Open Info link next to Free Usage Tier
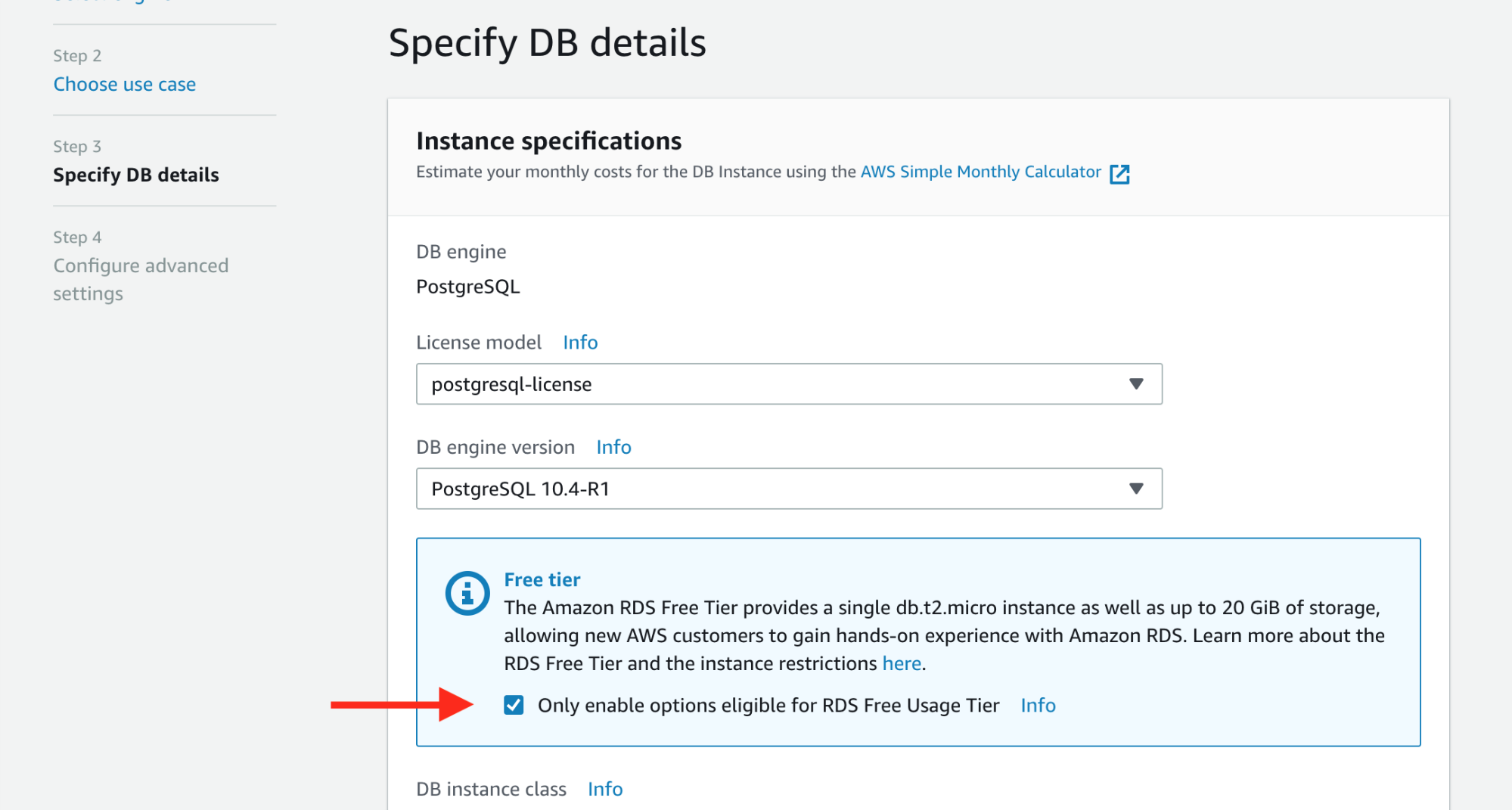 [x=1038, y=705]
